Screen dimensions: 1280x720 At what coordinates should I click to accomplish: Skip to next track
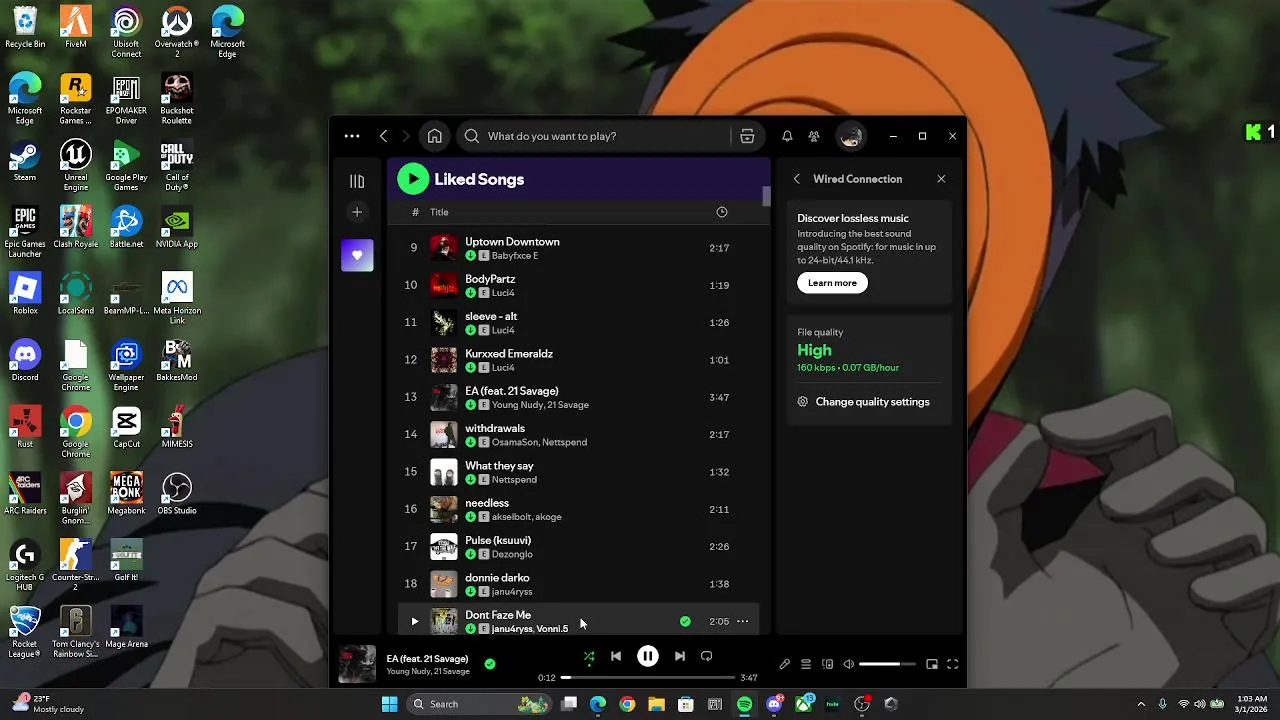(680, 656)
